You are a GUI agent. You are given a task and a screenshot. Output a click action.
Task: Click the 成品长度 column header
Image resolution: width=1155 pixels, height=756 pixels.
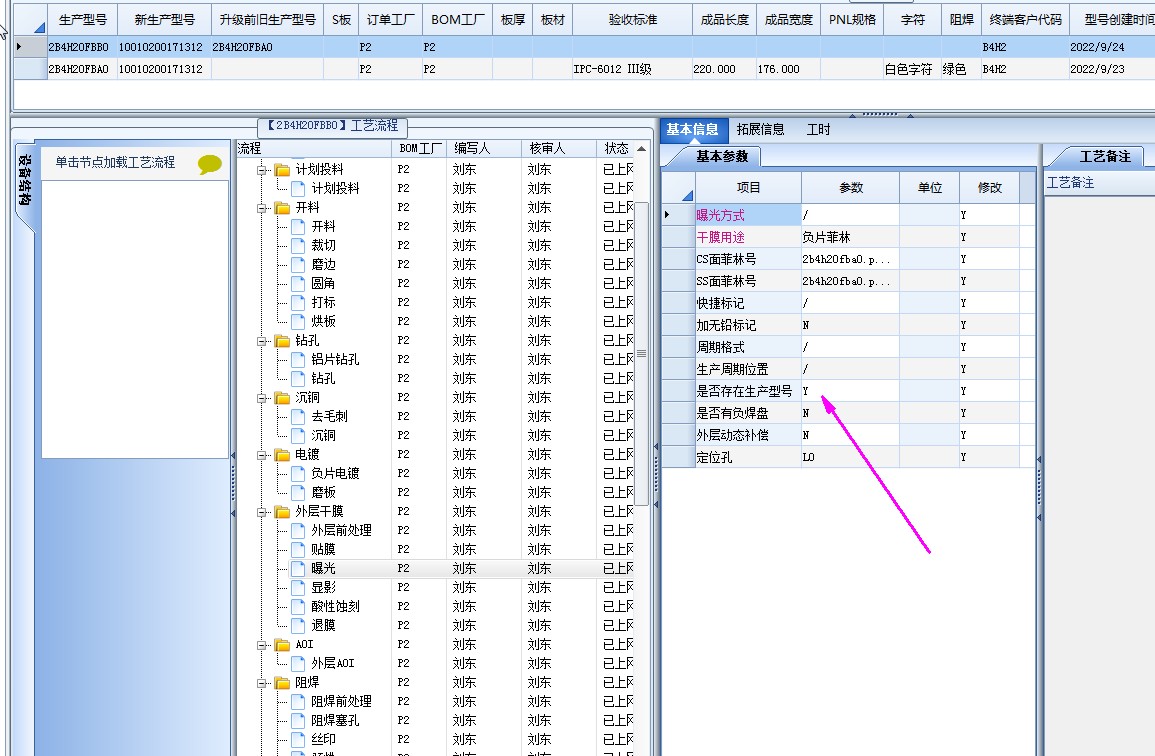click(724, 20)
